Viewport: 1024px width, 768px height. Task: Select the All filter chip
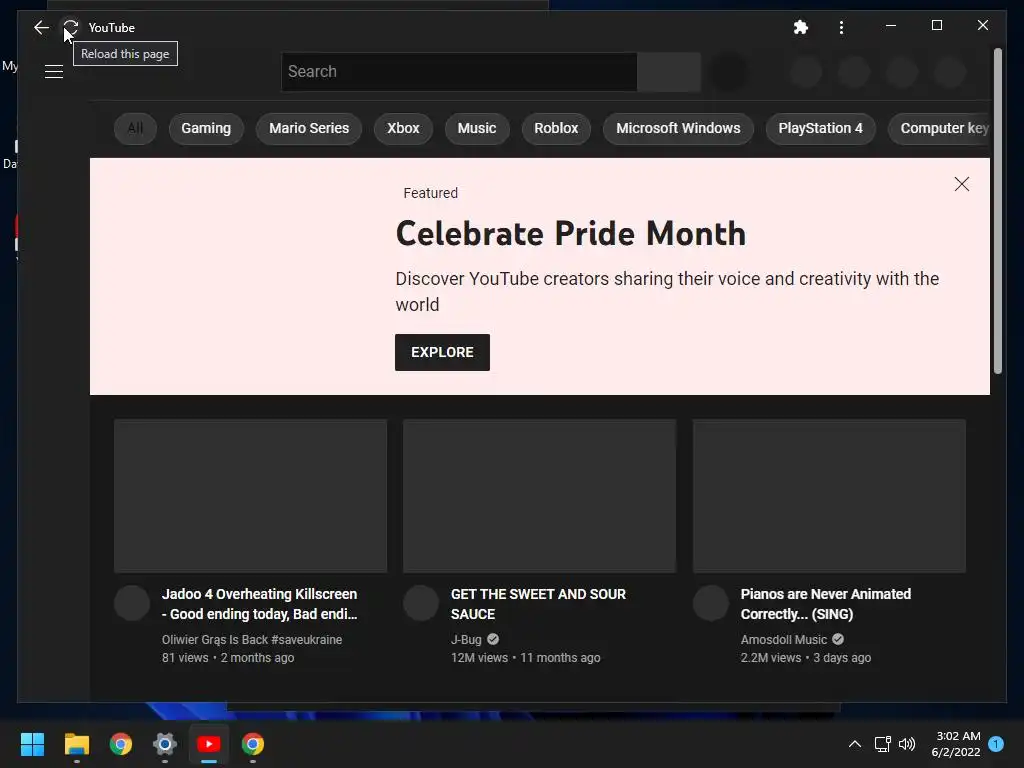(135, 128)
